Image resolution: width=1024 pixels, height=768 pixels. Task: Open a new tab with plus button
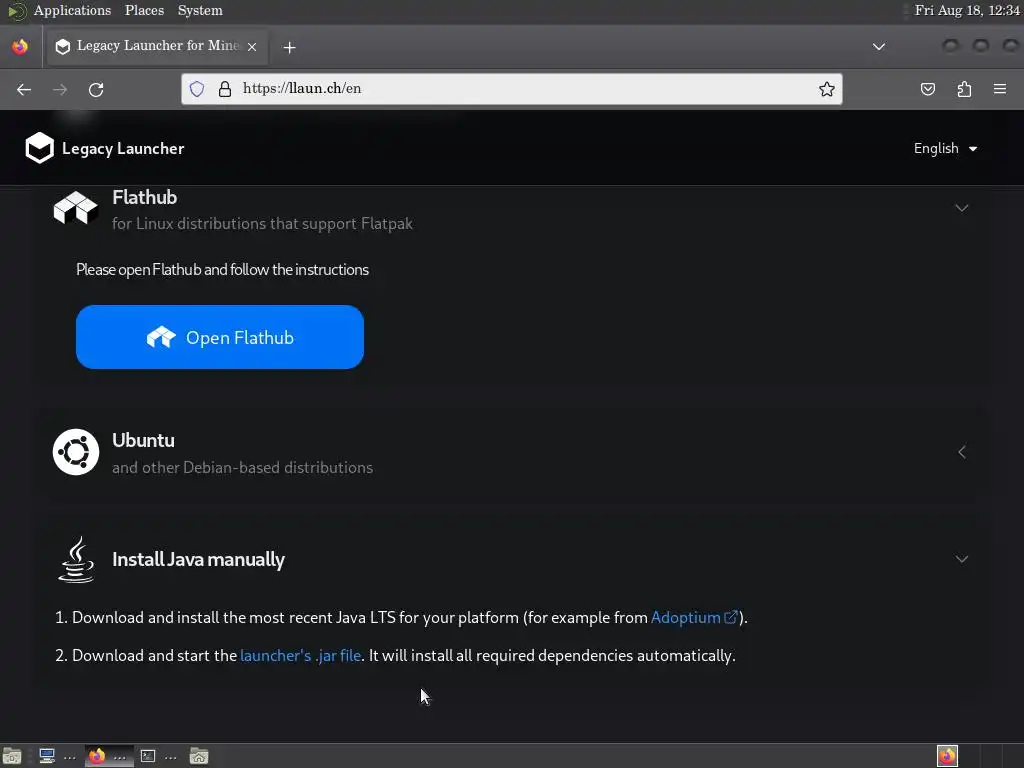coord(289,47)
